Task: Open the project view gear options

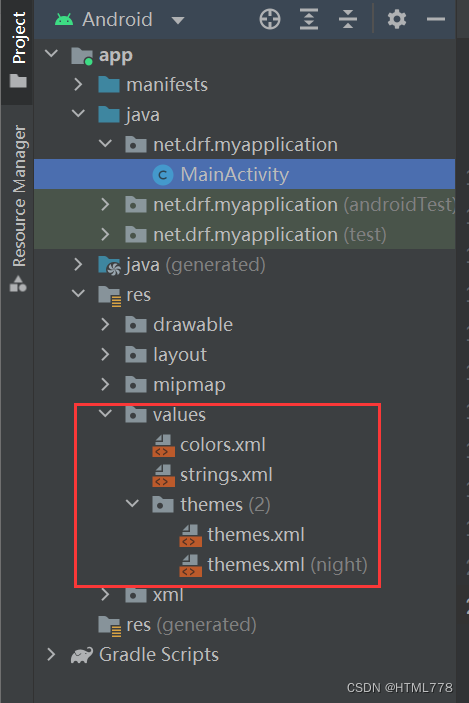Action: (x=396, y=20)
